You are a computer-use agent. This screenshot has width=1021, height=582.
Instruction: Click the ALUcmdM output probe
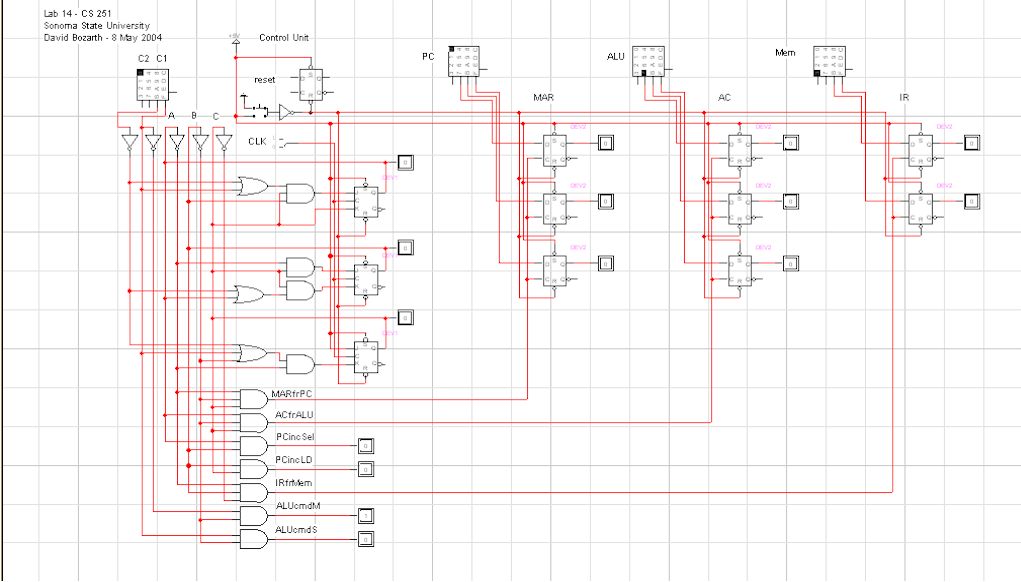pos(366,516)
